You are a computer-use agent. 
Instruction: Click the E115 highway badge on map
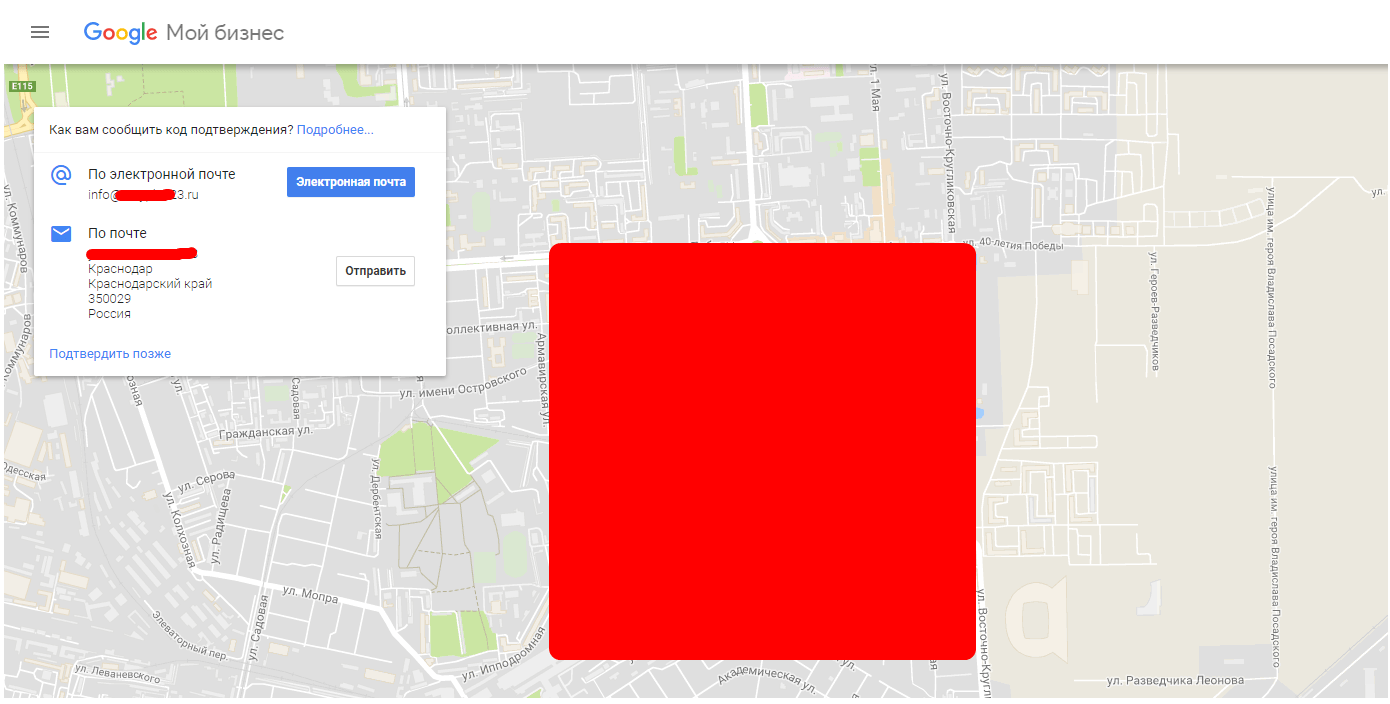pos(21,87)
